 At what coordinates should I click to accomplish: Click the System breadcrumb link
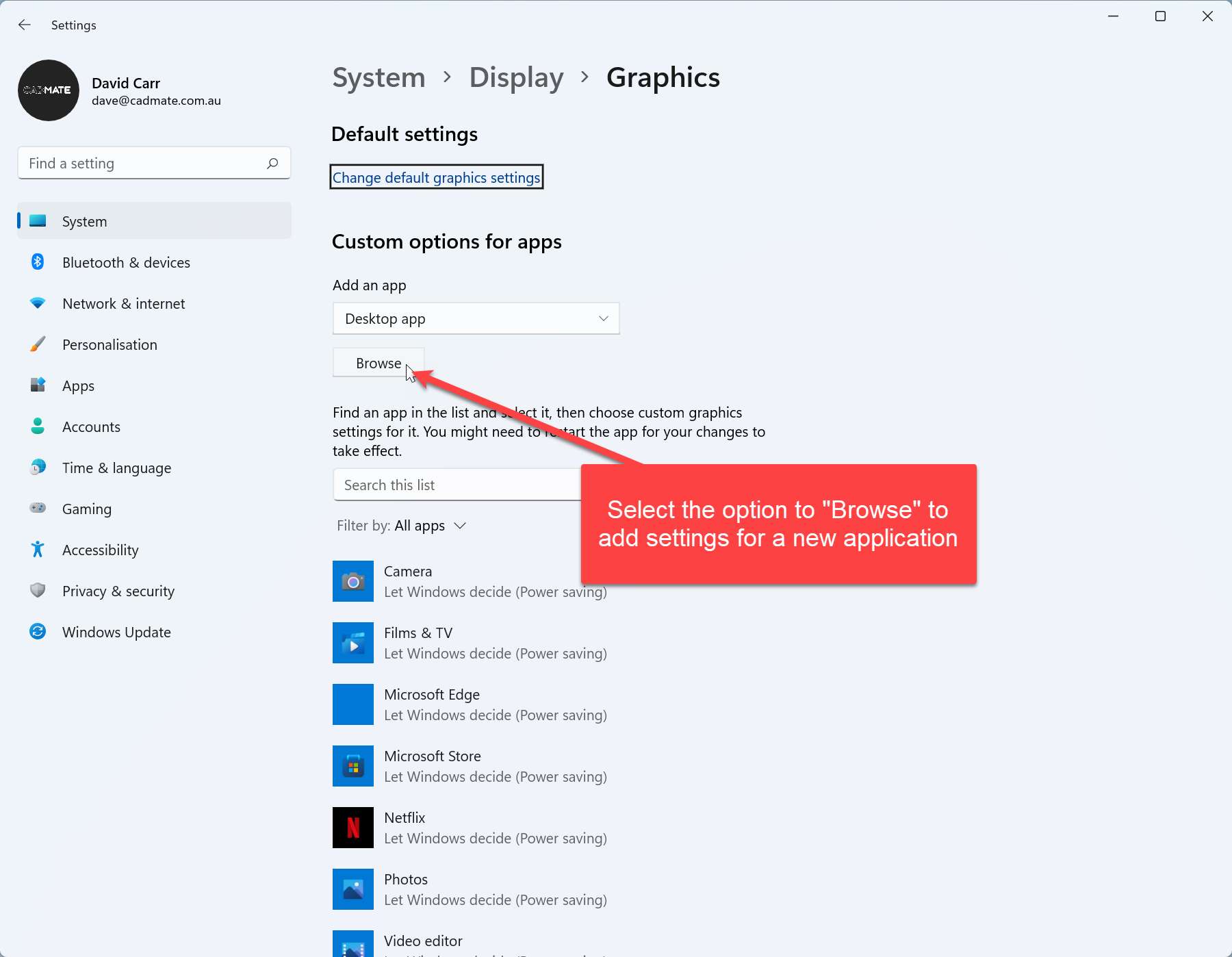[378, 78]
